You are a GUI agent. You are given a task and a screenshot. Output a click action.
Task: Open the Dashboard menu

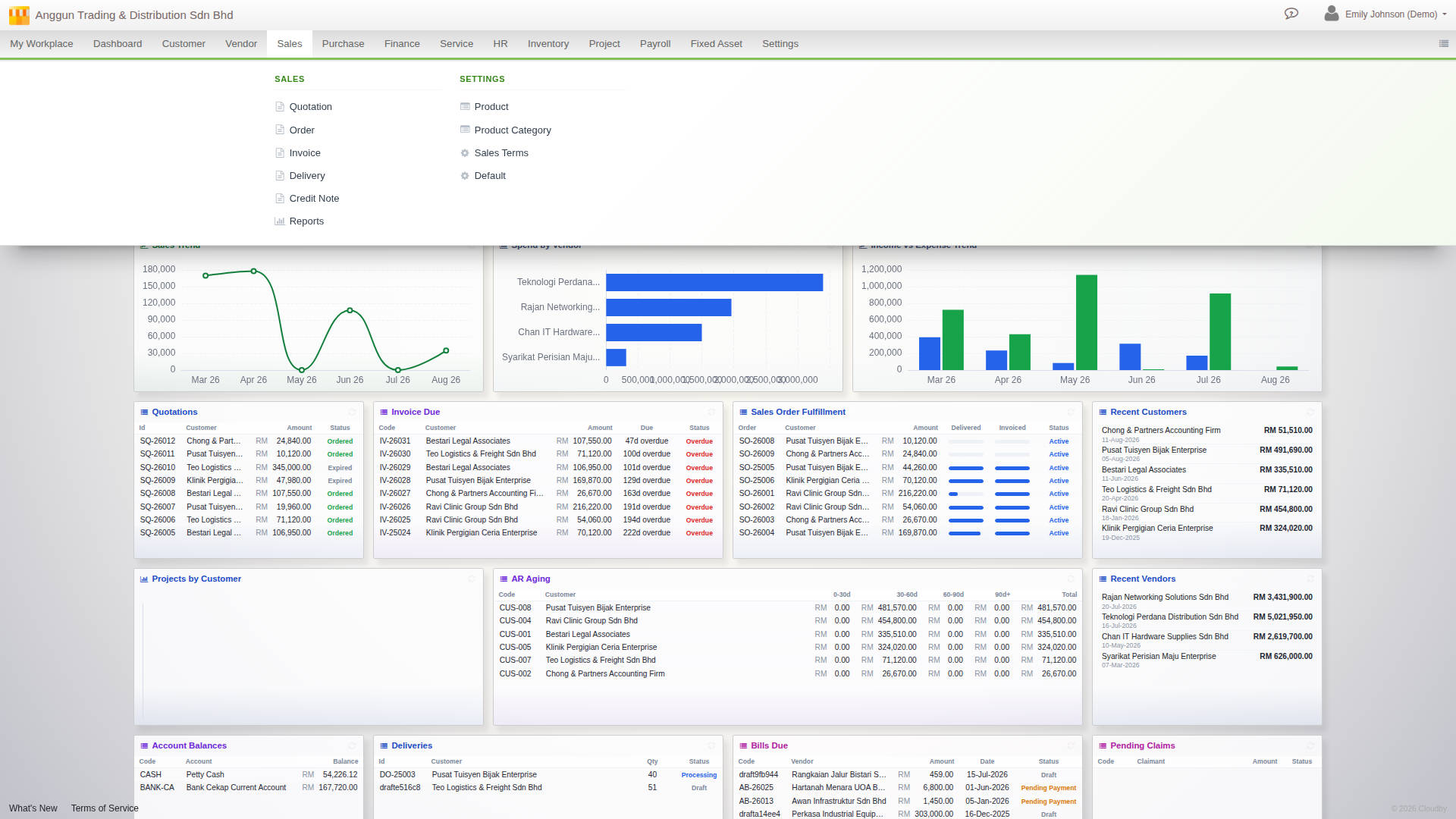118,44
